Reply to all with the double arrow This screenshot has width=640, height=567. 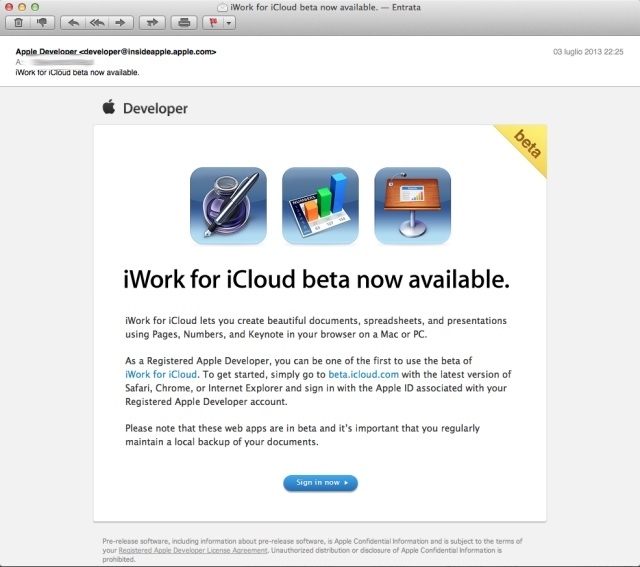pyautogui.click(x=97, y=22)
